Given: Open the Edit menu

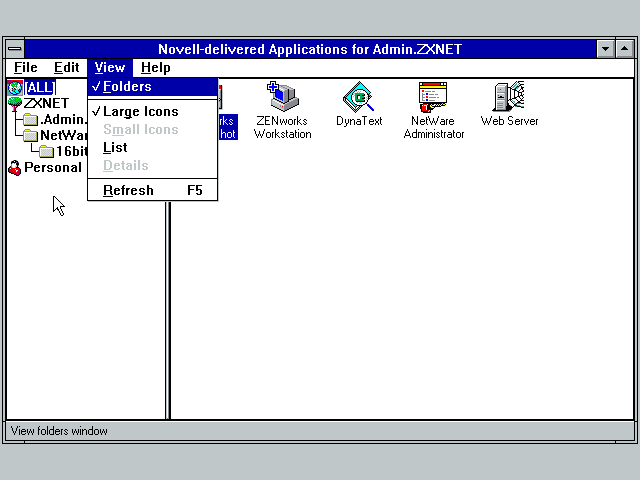Looking at the screenshot, I should click(67, 68).
